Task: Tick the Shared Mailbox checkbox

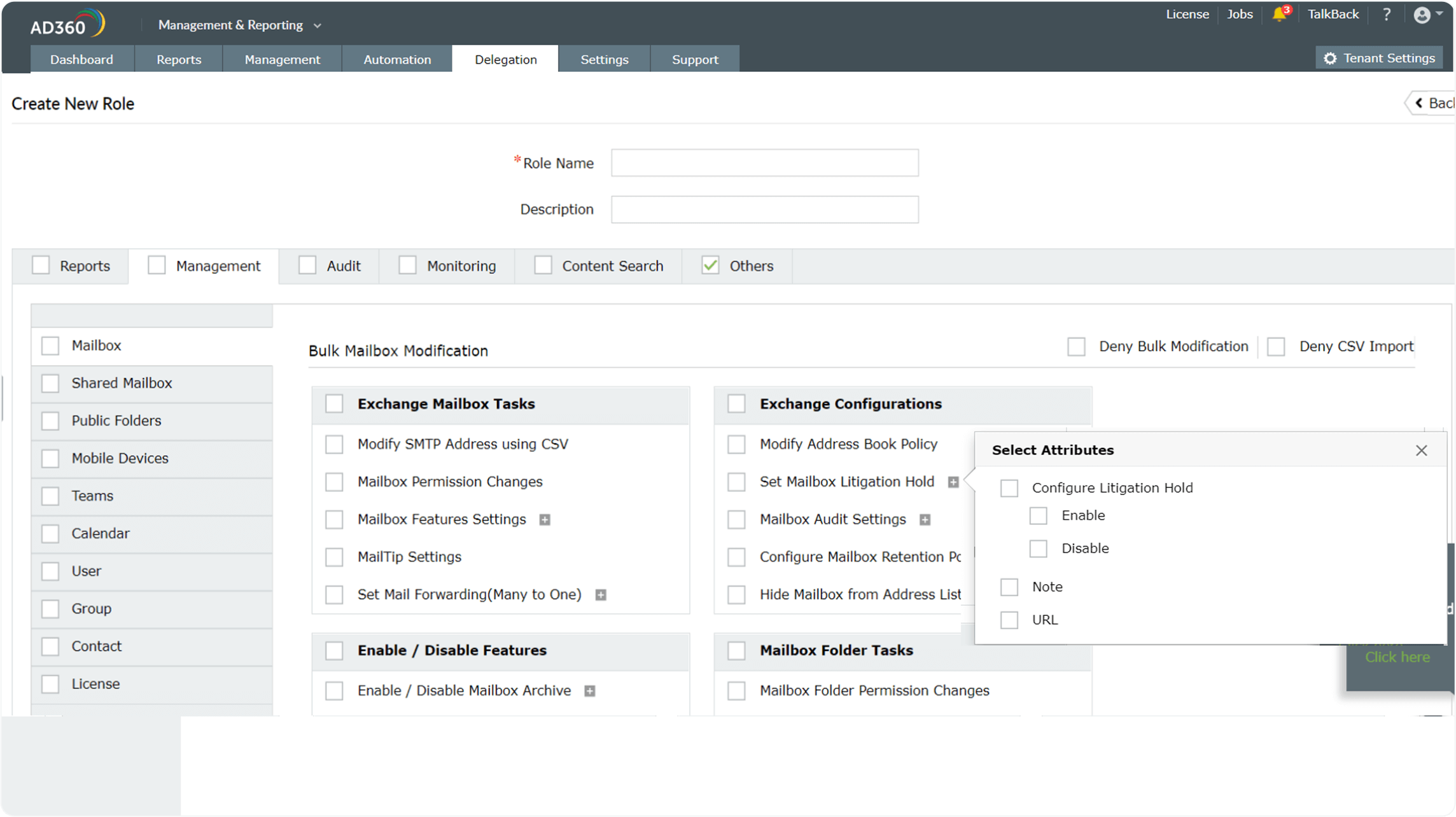Action: point(50,383)
